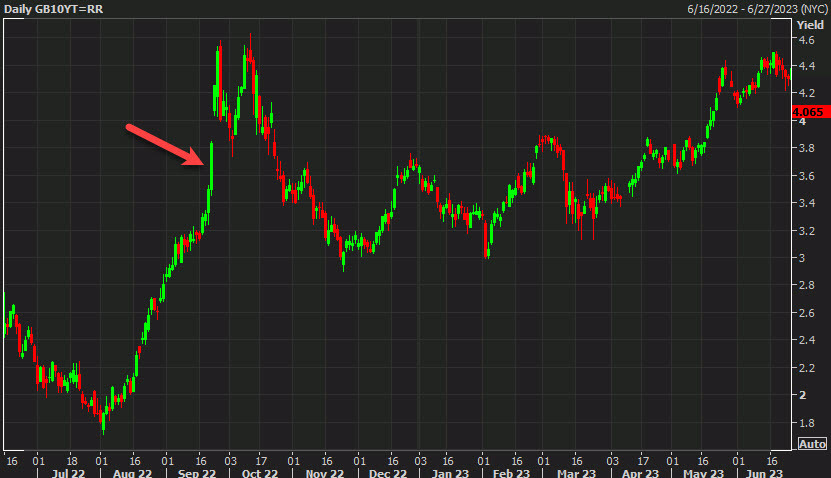This screenshot has height=478, width=831.
Task: Click the Nov 22 month label
Action: [x=325, y=473]
